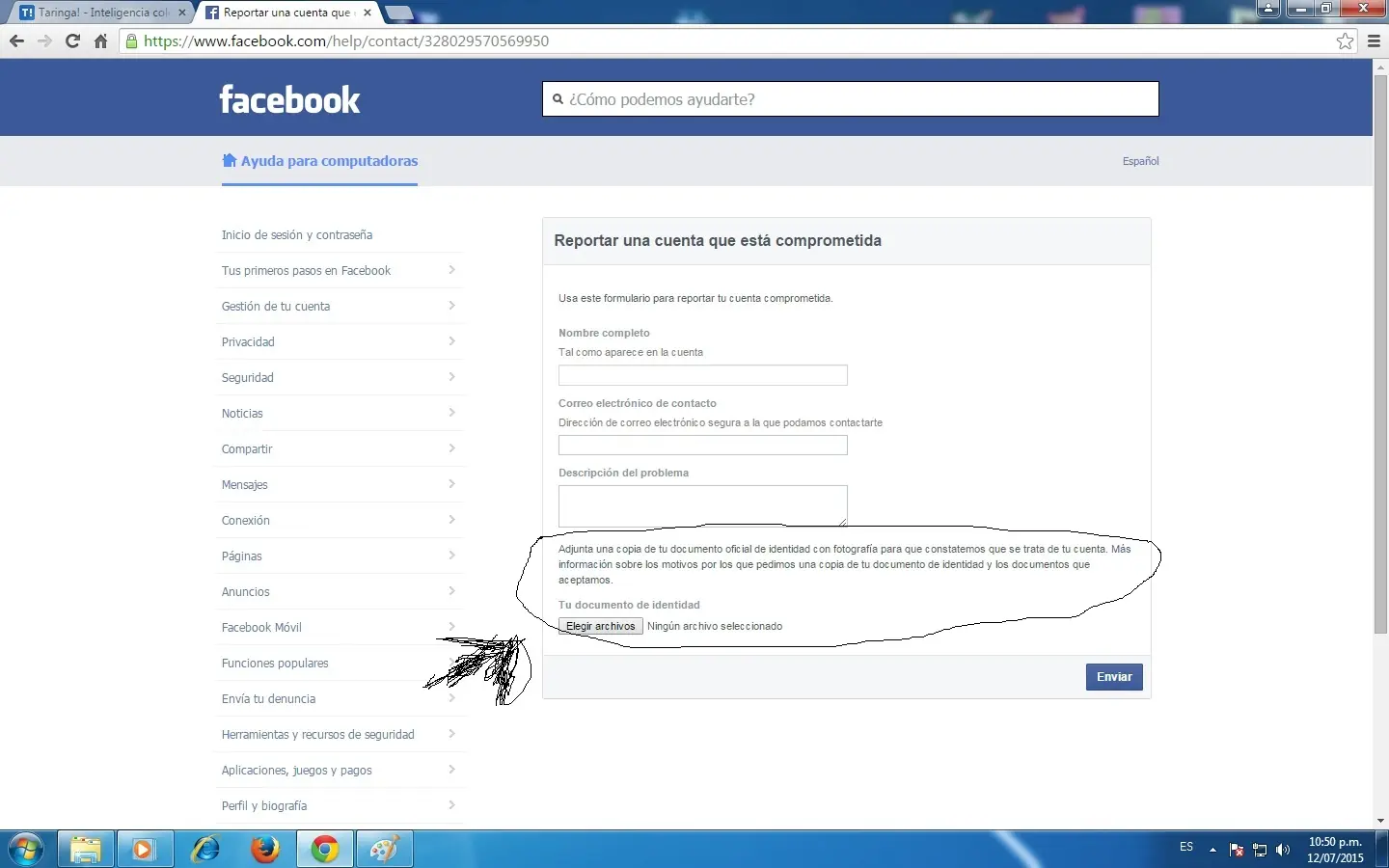The image size is (1389, 868).
Task: Reload the page with the refresh icon
Action: (72, 41)
